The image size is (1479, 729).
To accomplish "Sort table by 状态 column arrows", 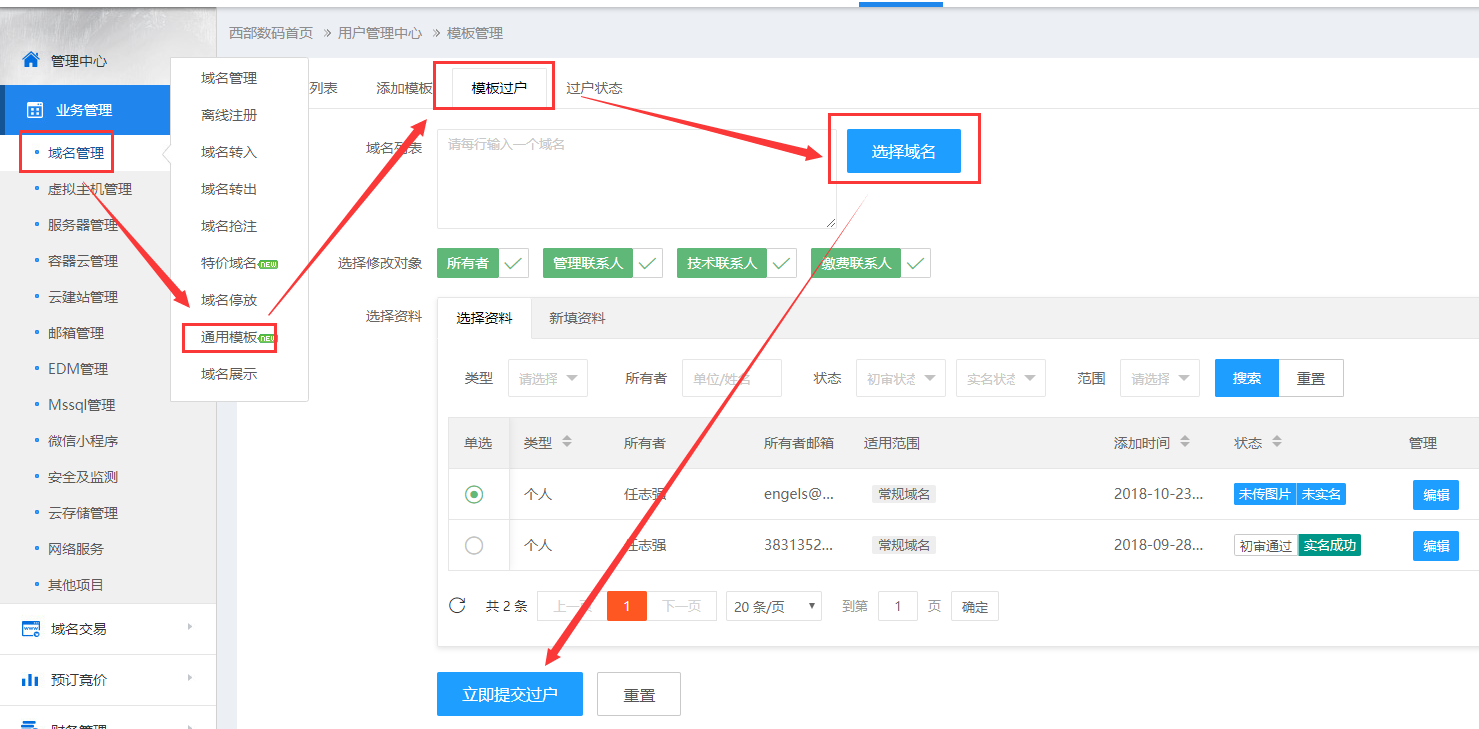I will [1277, 442].
